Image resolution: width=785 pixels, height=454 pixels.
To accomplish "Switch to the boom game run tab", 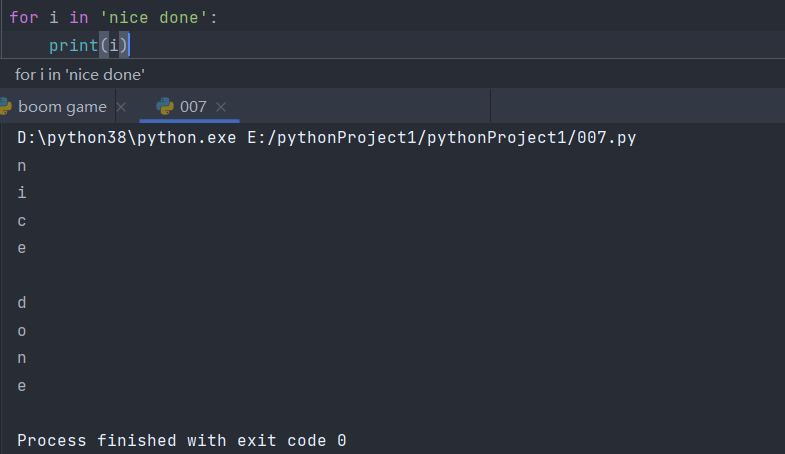I will pyautogui.click(x=62, y=107).
